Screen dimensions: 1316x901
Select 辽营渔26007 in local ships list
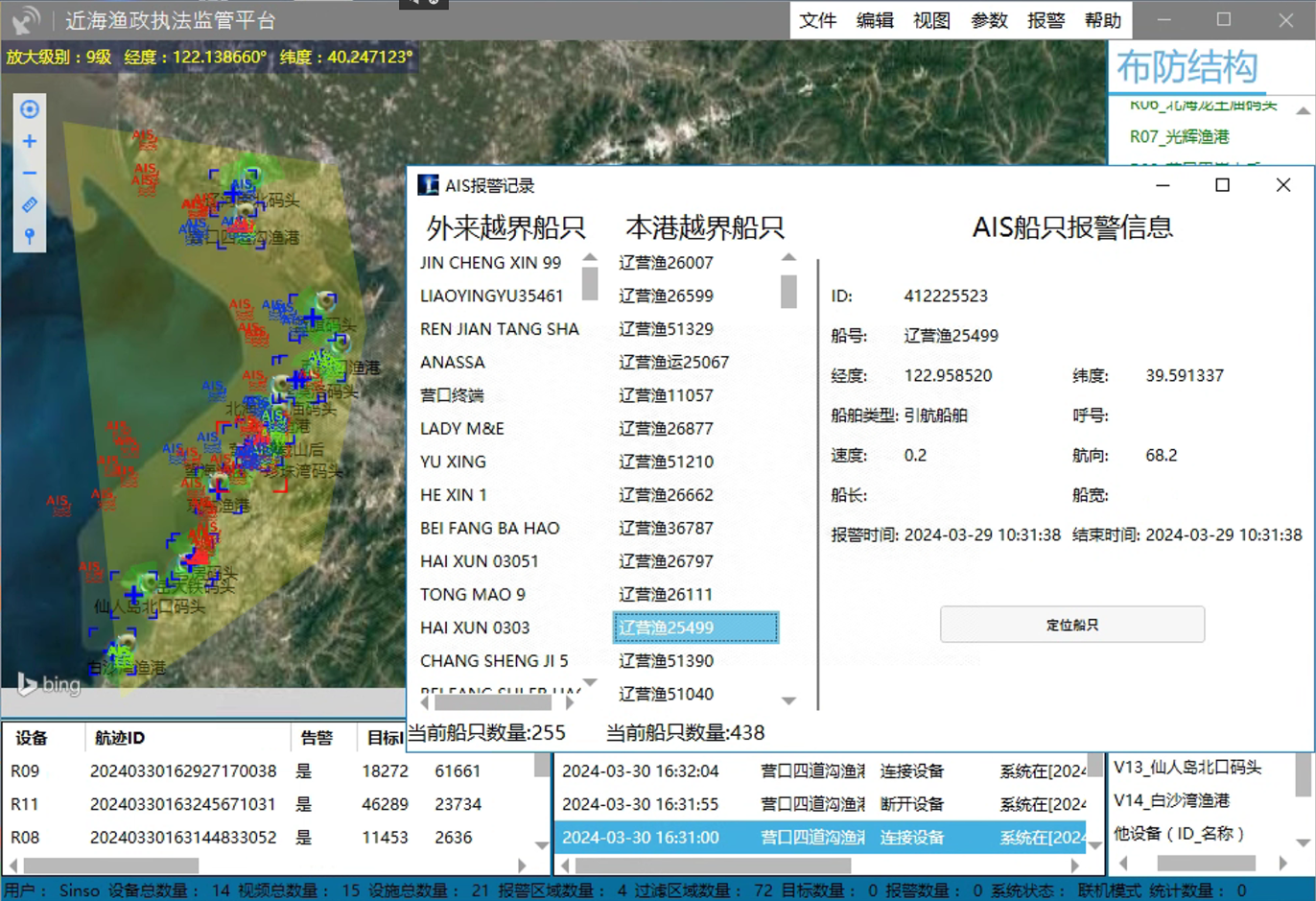(x=666, y=263)
